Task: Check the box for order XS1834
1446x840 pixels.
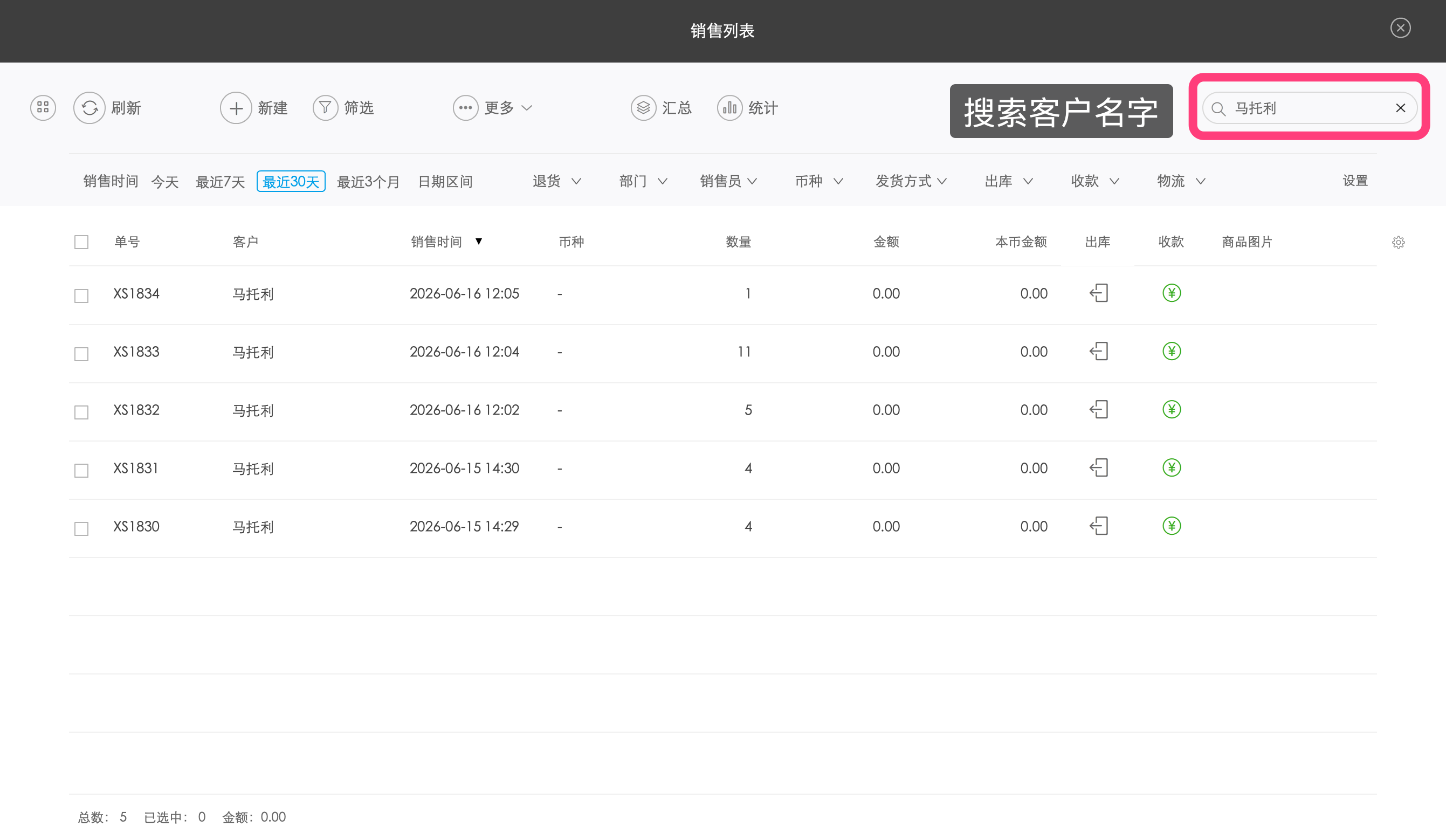Action: (81, 296)
